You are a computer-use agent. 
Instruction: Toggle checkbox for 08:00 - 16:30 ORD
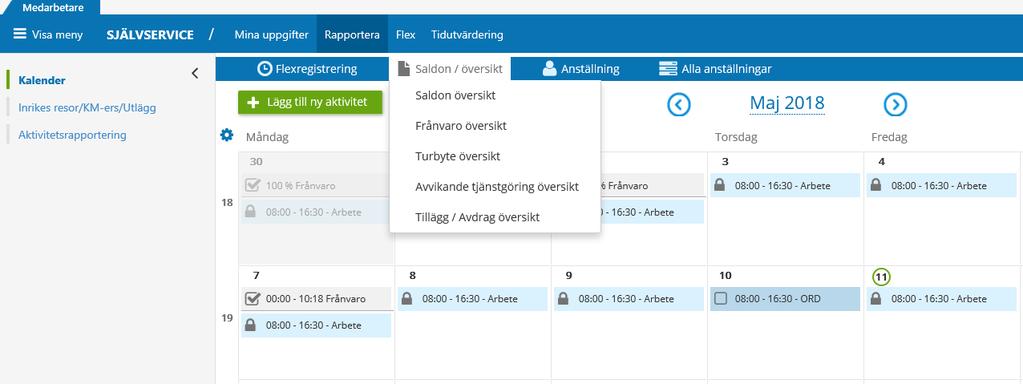(x=720, y=299)
